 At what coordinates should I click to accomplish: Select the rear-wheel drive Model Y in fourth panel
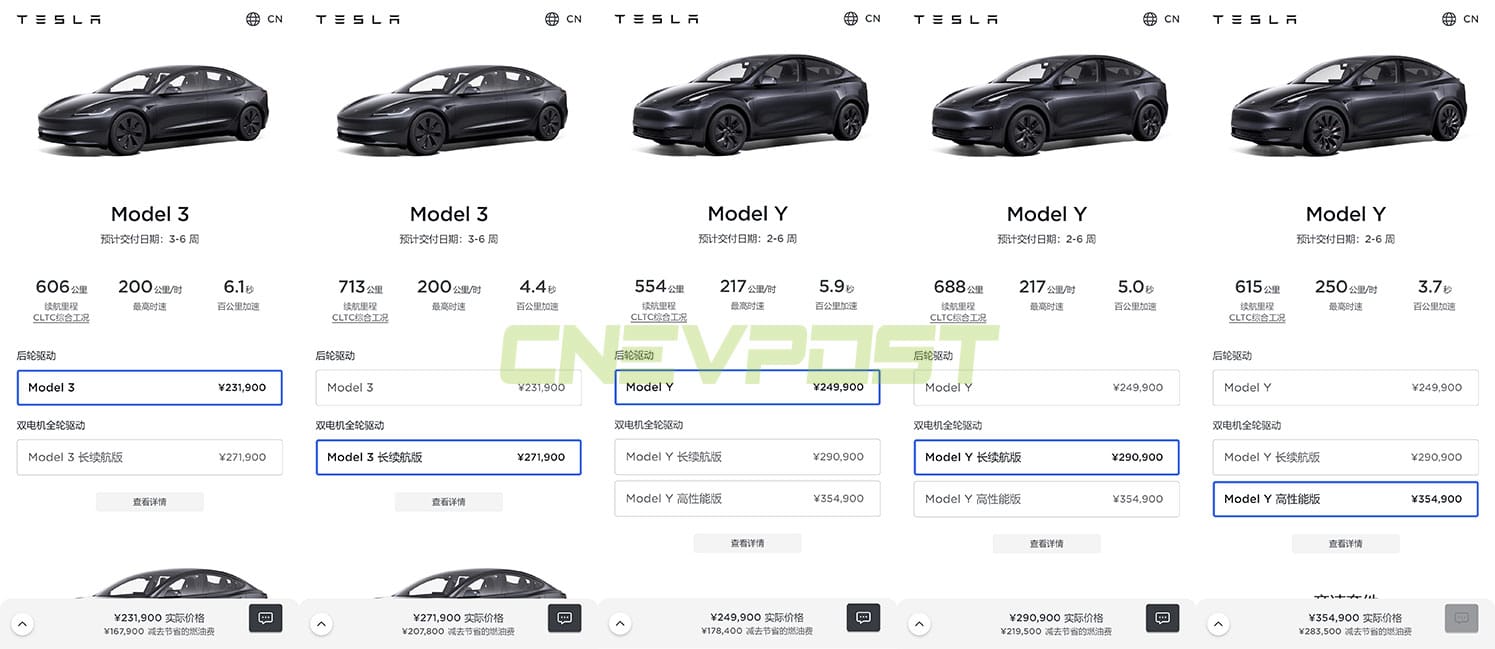point(1046,387)
